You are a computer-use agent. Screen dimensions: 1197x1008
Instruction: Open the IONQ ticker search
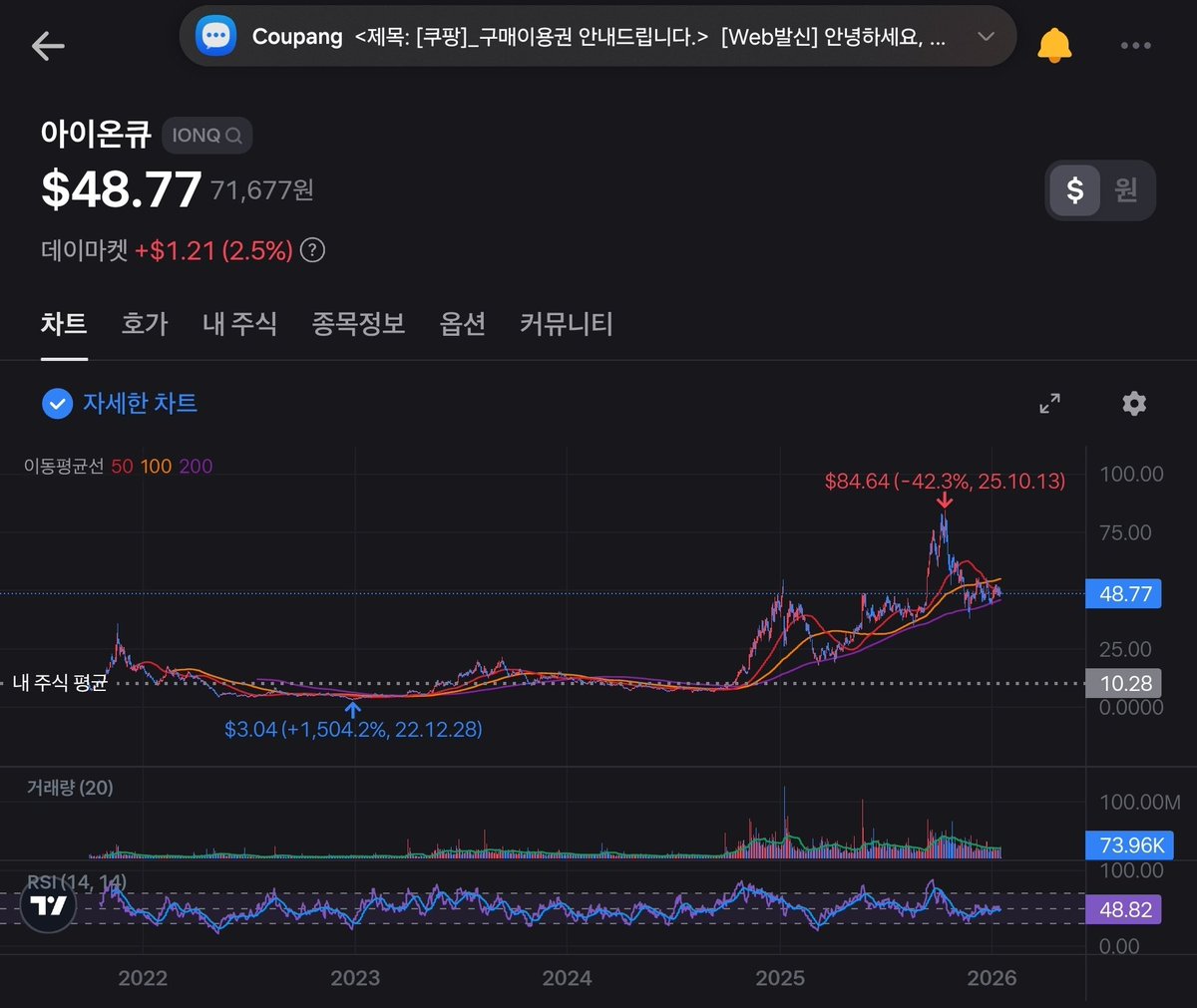coord(206,136)
